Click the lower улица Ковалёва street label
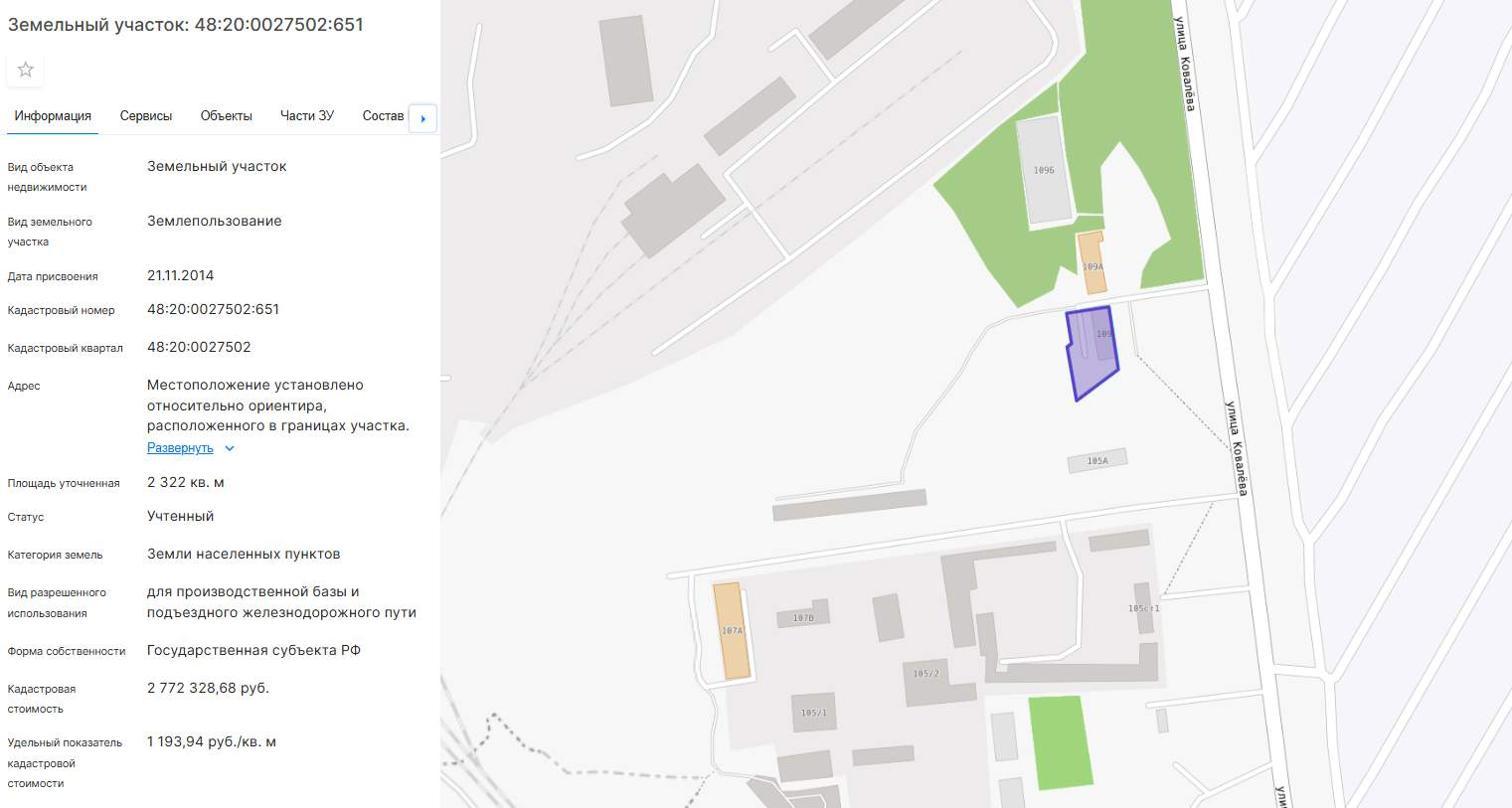1512x808 pixels. pos(1237,448)
